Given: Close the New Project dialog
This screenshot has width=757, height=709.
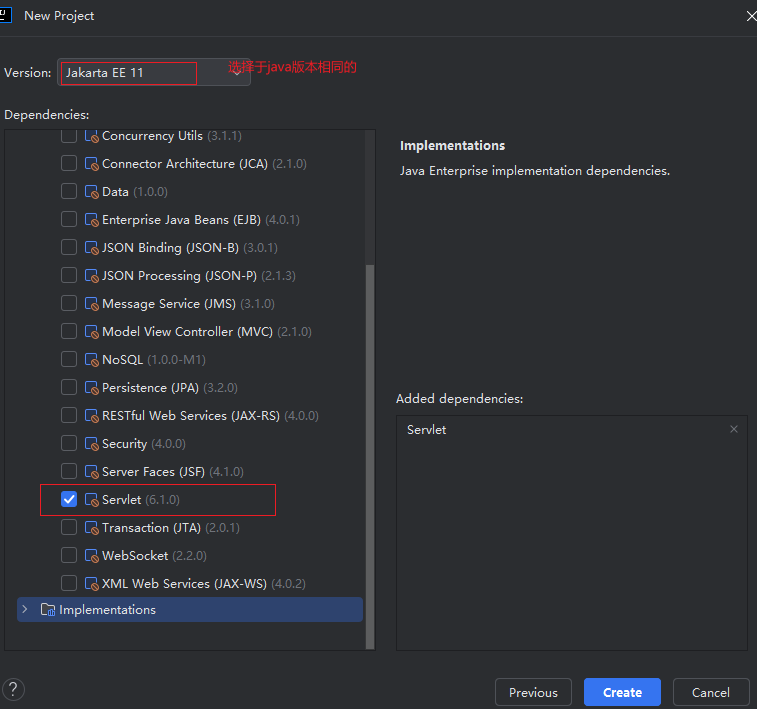Looking at the screenshot, I should tap(751, 16).
